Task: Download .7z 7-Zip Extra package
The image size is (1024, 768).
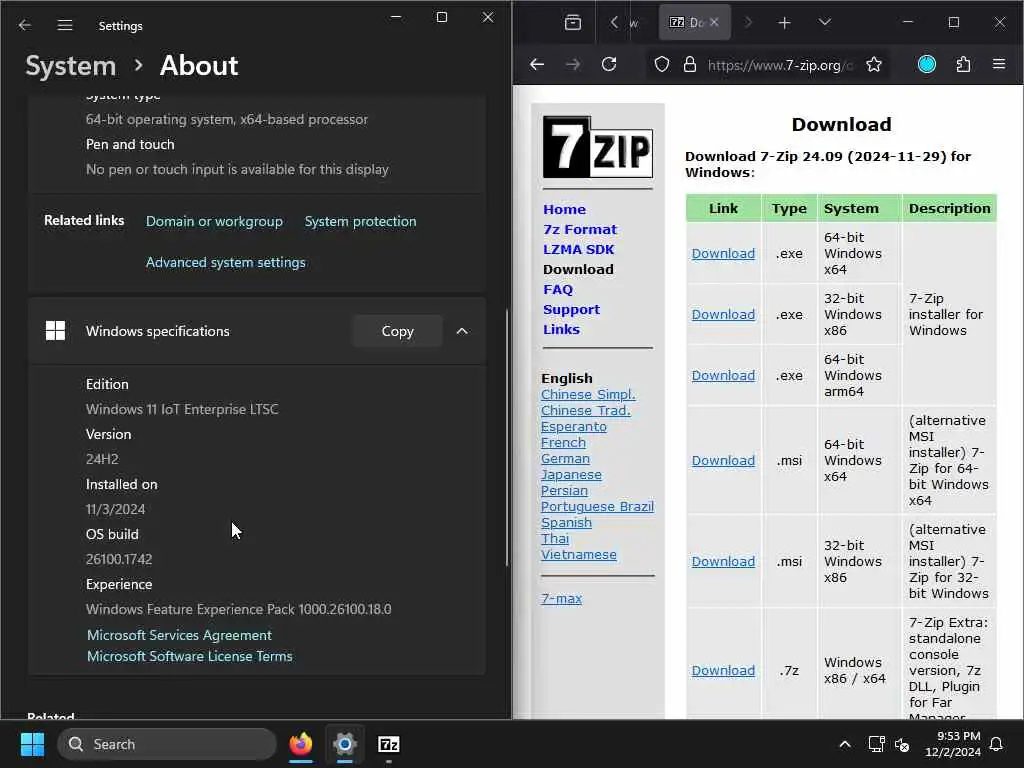Action: pos(723,671)
